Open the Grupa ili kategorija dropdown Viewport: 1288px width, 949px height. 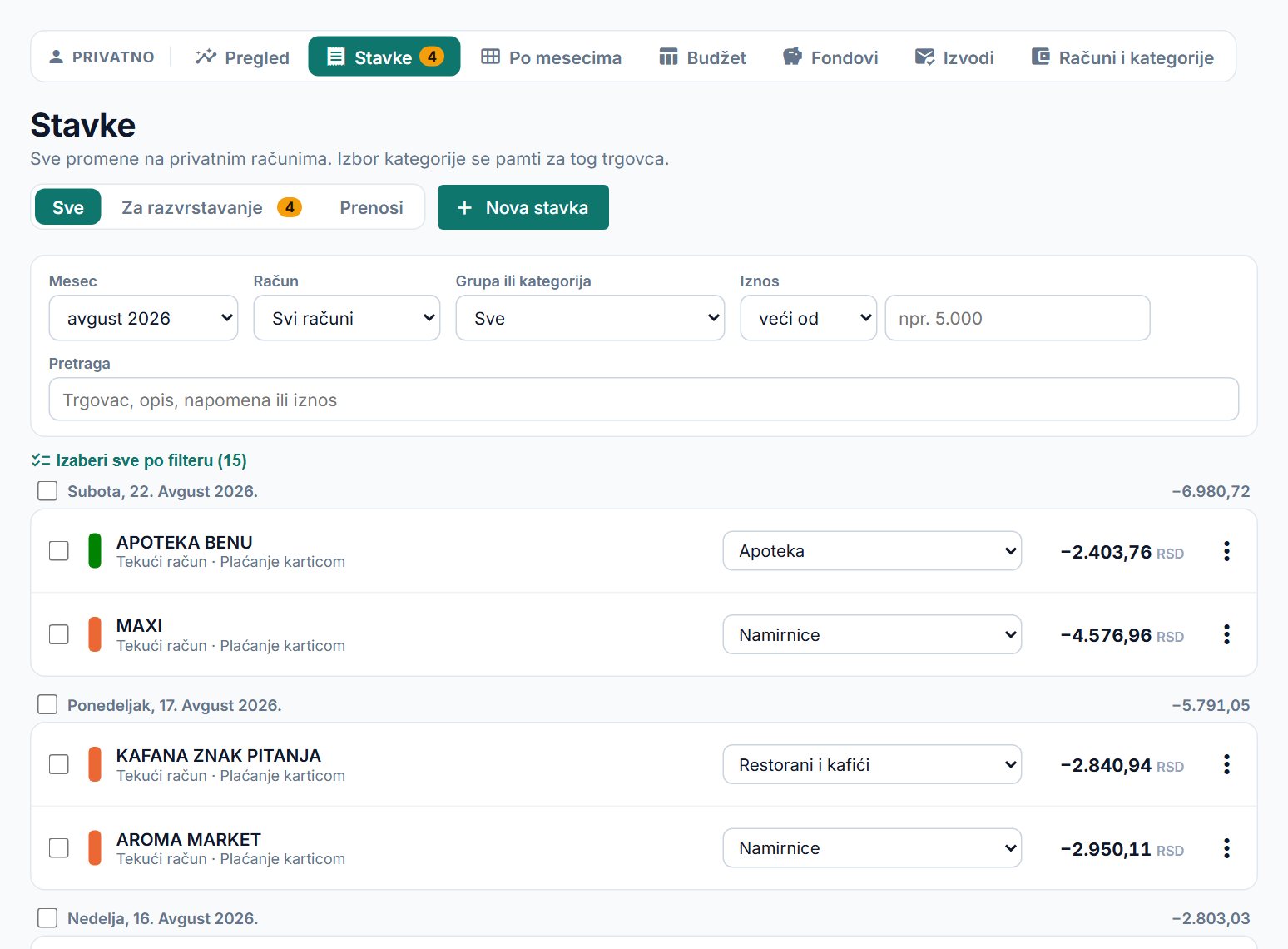coord(590,318)
